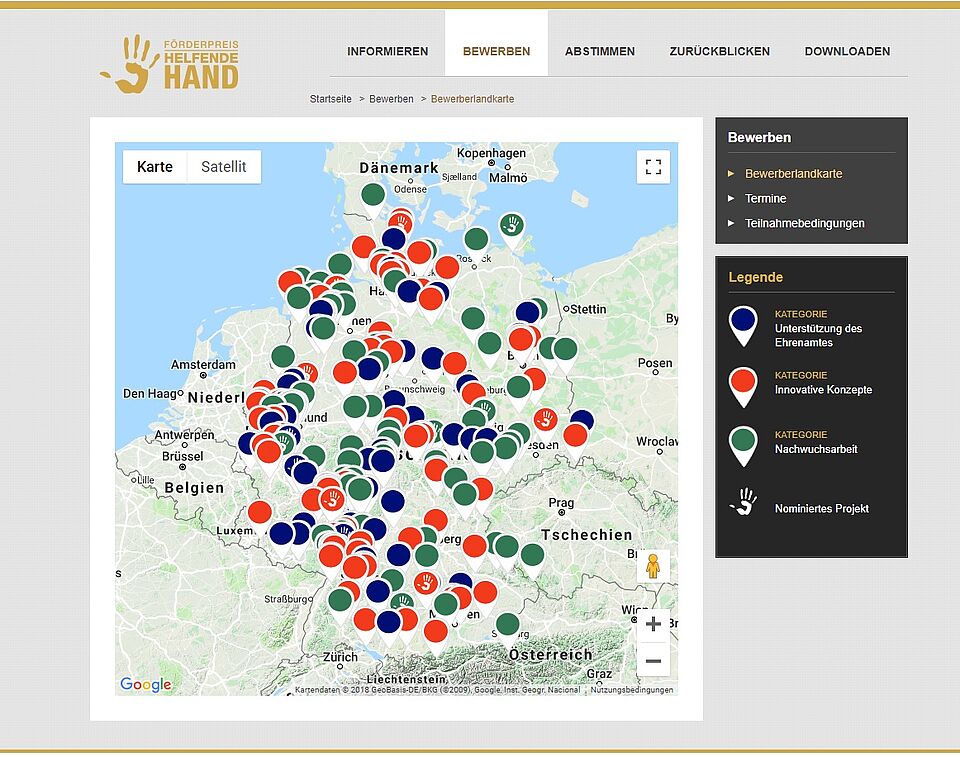960x757 pixels.
Task: Click the Helfende Hand logo
Action: tap(170, 65)
